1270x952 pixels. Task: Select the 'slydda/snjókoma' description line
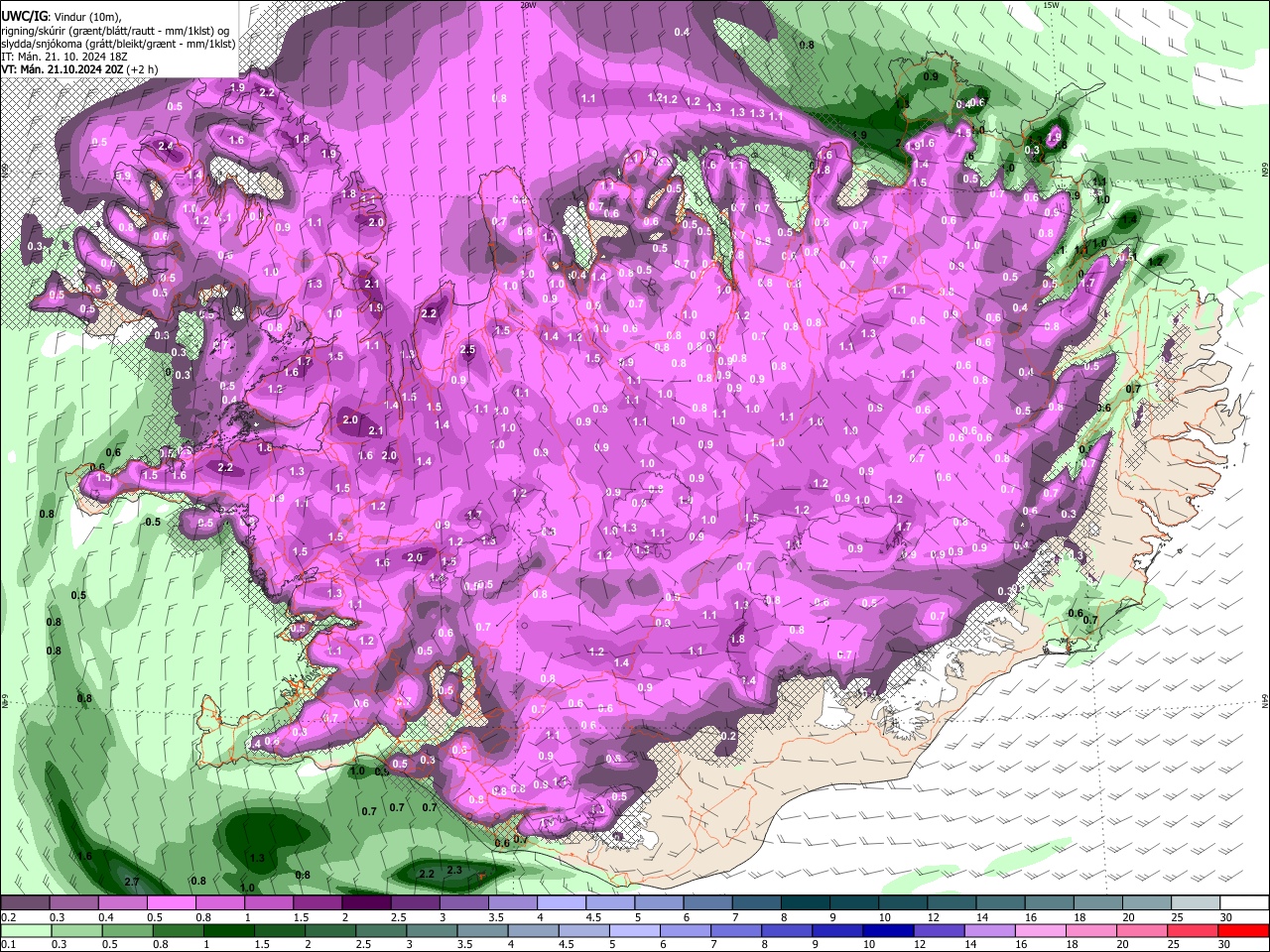pyautogui.click(x=118, y=44)
